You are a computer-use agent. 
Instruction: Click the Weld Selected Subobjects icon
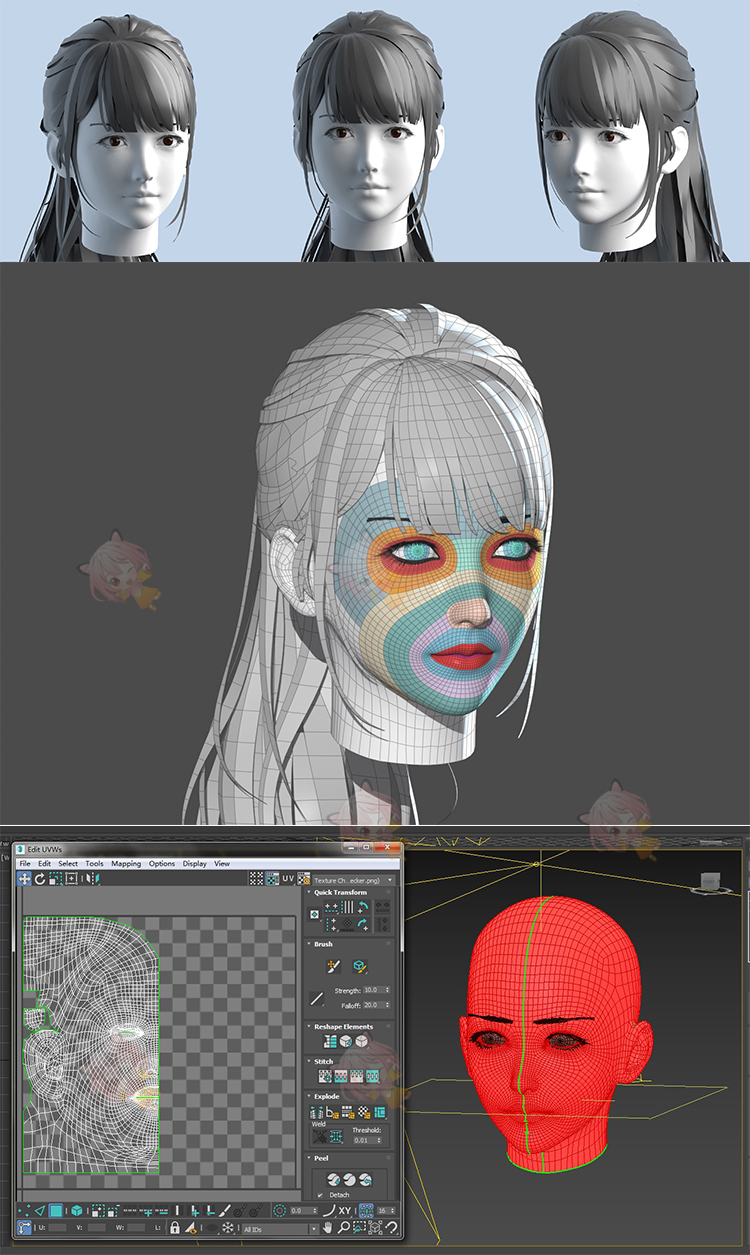pyautogui.click(x=336, y=1137)
